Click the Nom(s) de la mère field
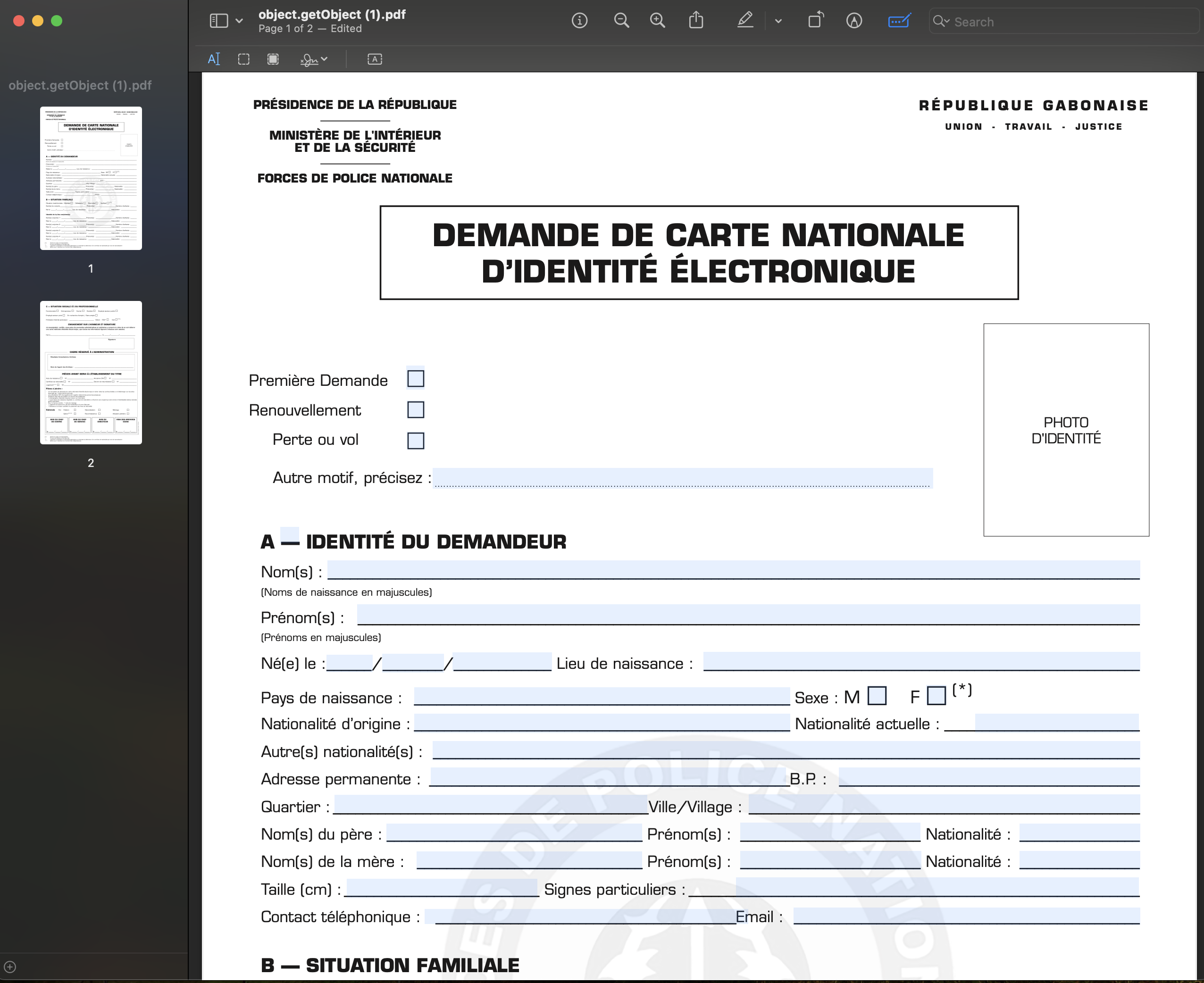This screenshot has height=983, width=1204. pyautogui.click(x=529, y=859)
